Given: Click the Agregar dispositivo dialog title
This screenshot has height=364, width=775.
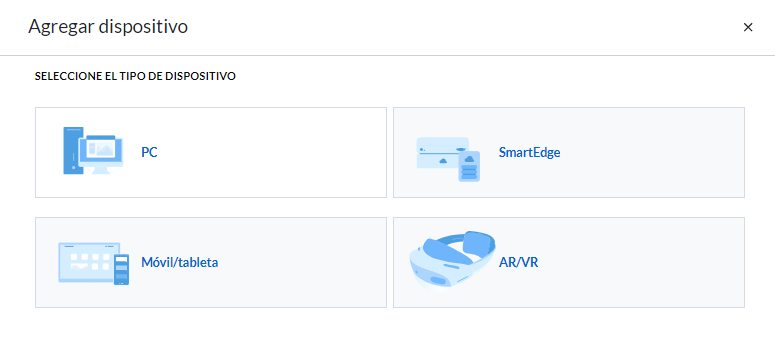Looking at the screenshot, I should pos(108,27).
